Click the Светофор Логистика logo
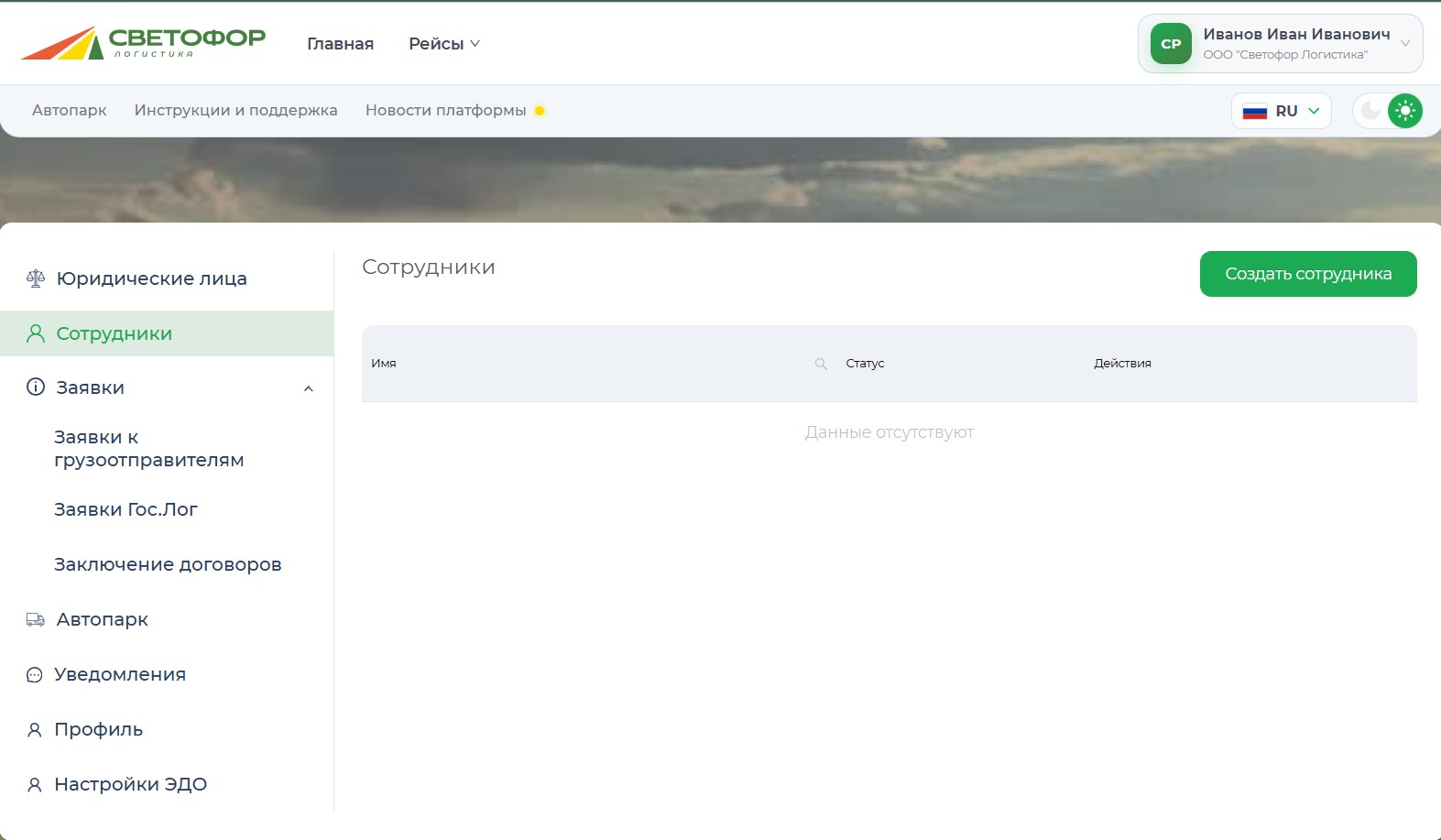1441x840 pixels. click(143, 43)
